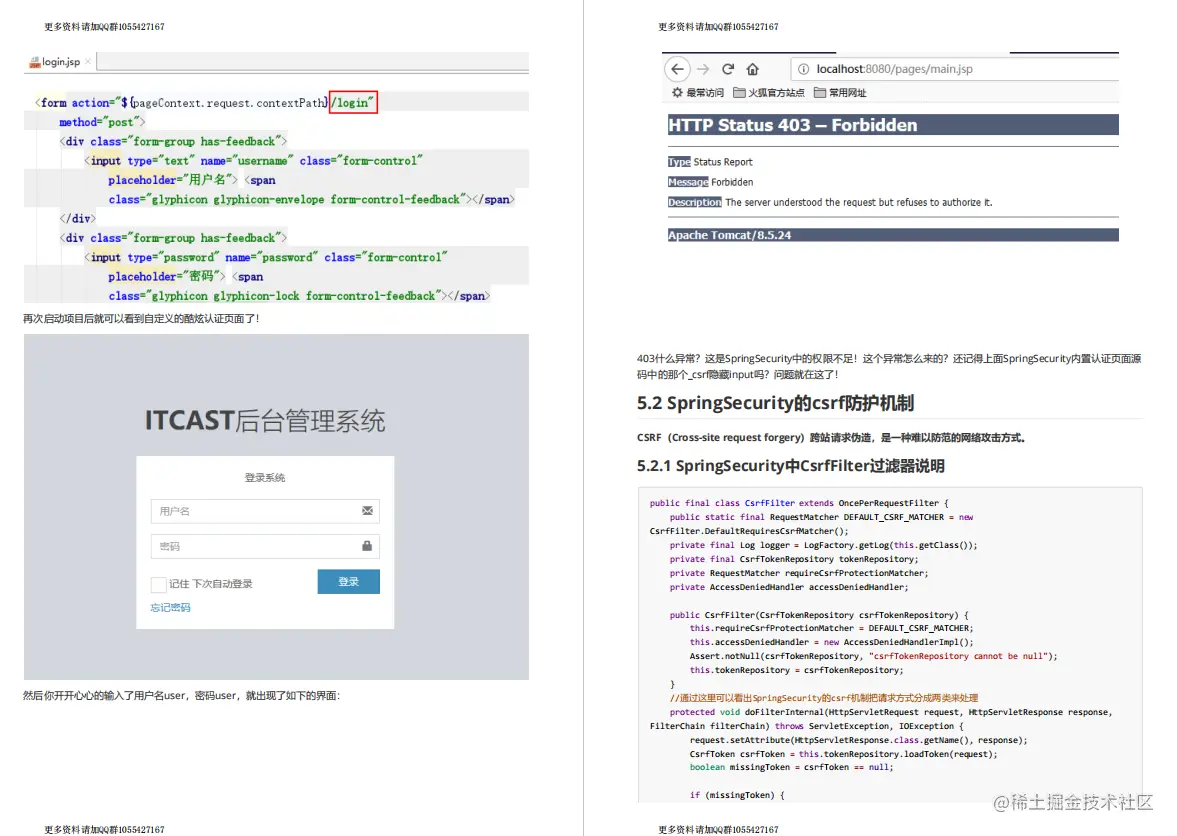Screen dimensions: 1177x836
Task: Click the blue 登录 button color area
Action: coord(348,582)
